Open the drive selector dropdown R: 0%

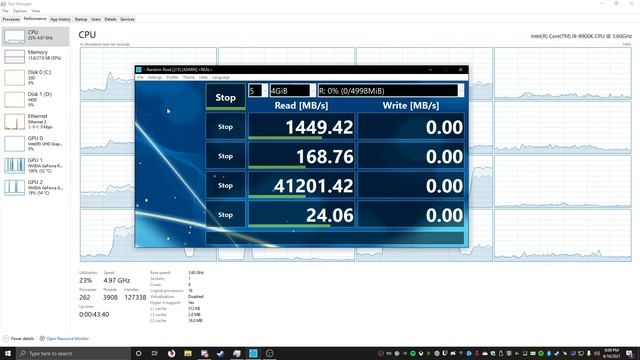pyautogui.click(x=391, y=91)
